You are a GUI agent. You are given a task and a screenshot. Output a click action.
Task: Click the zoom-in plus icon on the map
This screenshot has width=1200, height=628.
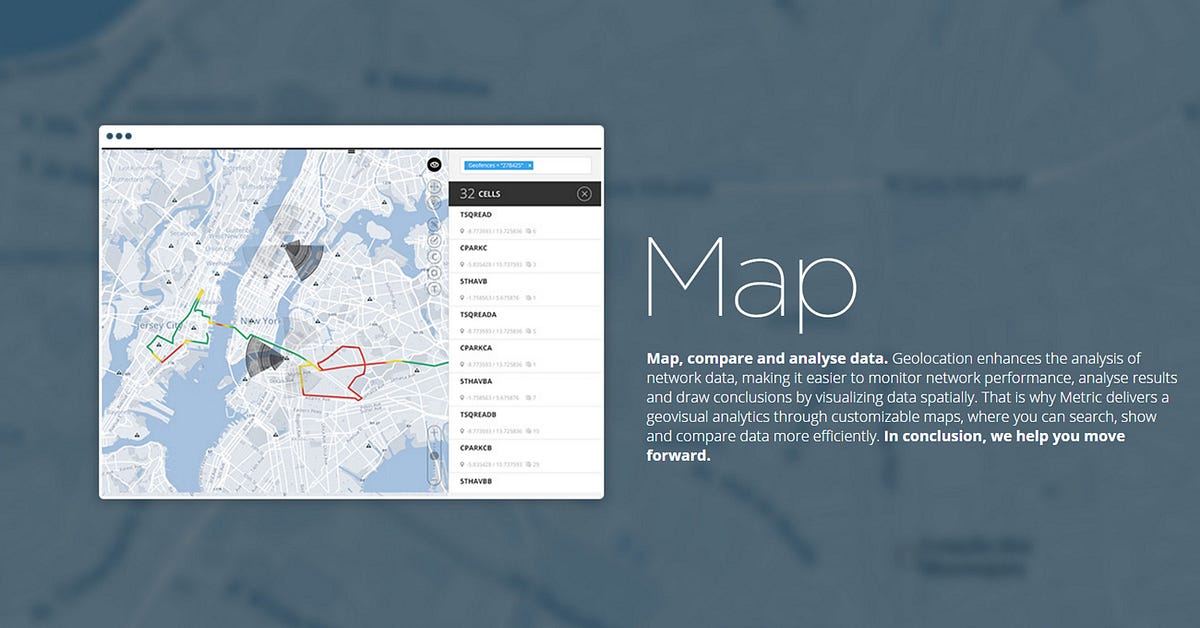tap(434, 431)
